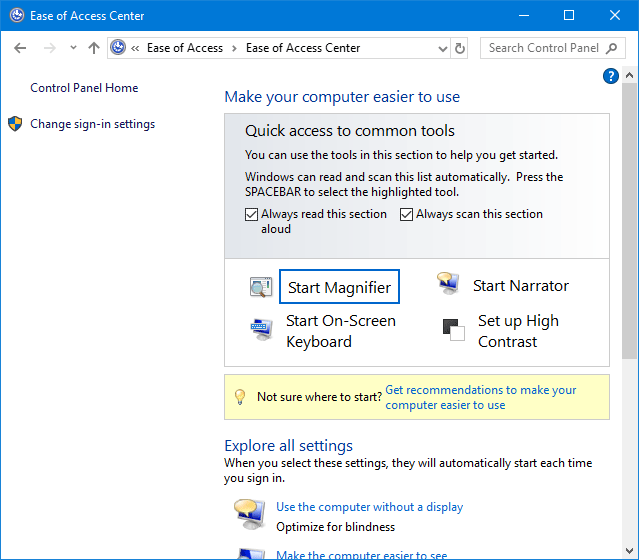Click the High Contrast icon
The image size is (639, 560).
click(x=454, y=330)
